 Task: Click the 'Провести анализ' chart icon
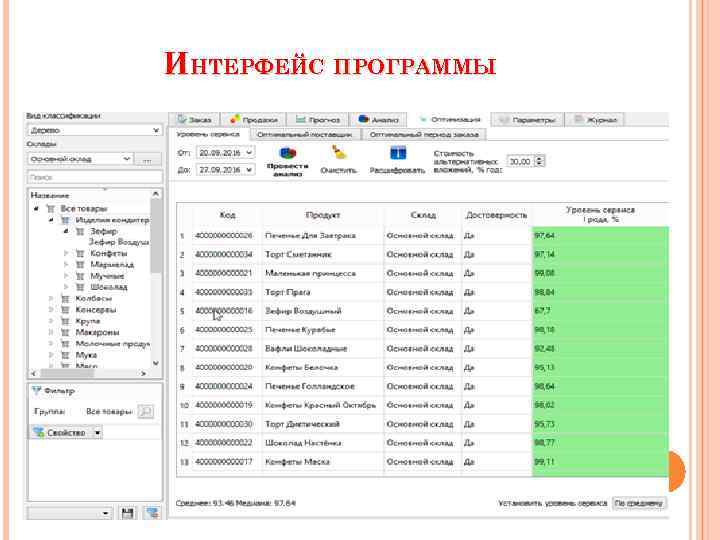coord(288,153)
